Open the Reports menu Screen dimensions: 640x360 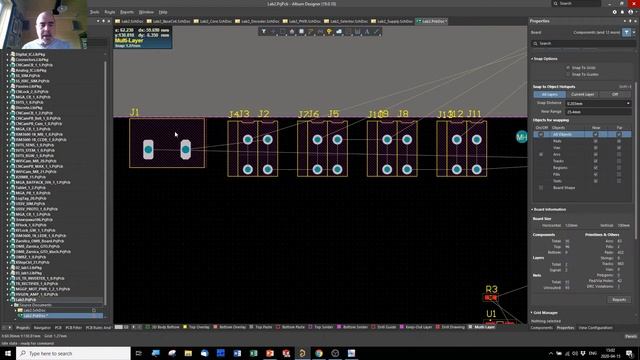[127, 12]
